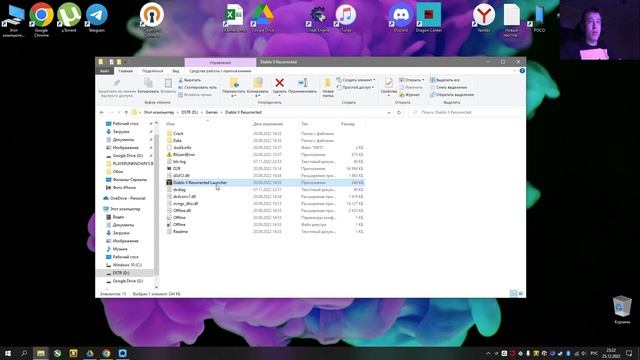The height and width of the screenshot is (360, 640).
Task: Open the Easy access (Простой доступ) dropdown
Action: tap(356, 87)
